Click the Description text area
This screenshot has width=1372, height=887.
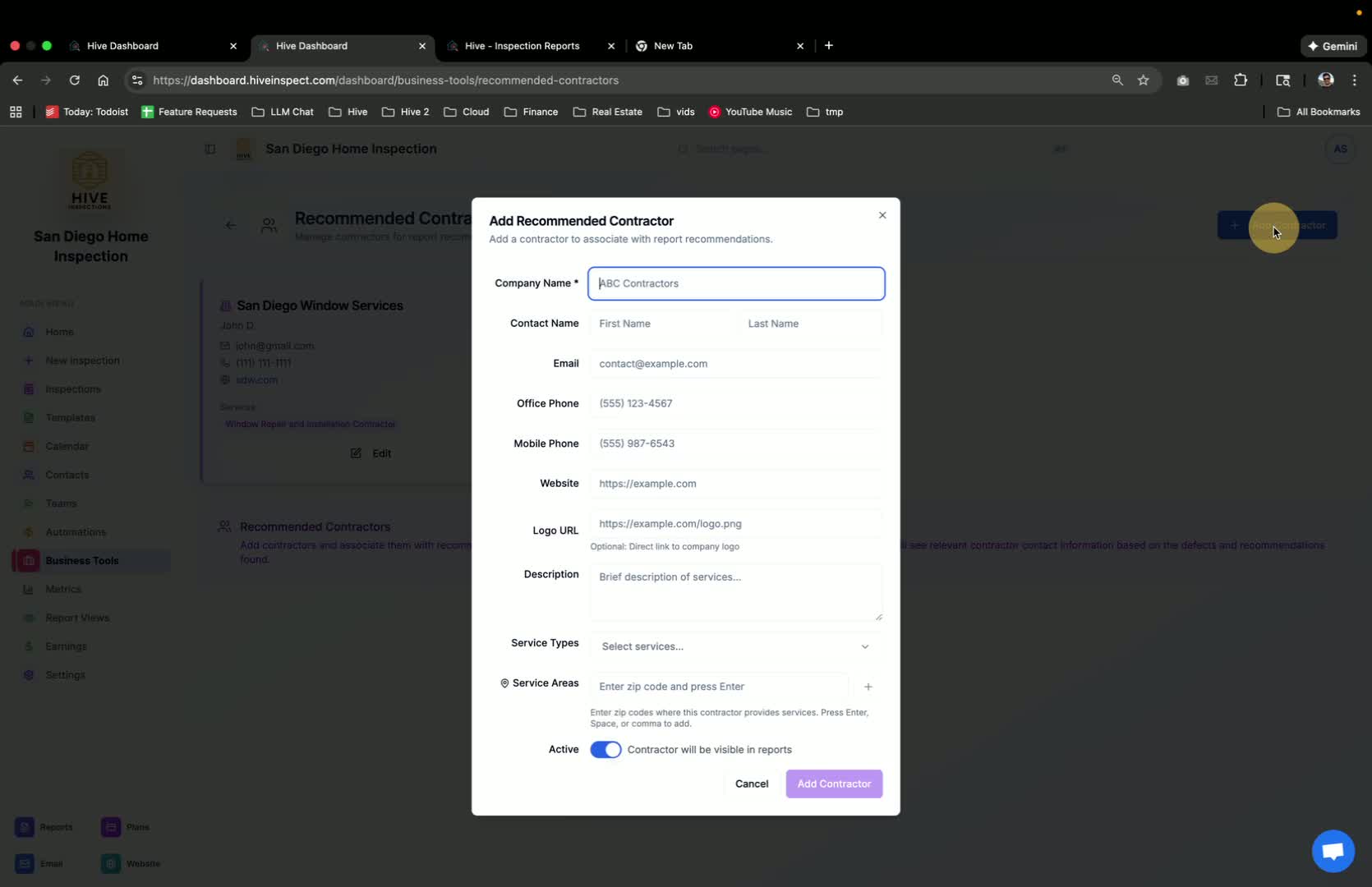pos(736,591)
